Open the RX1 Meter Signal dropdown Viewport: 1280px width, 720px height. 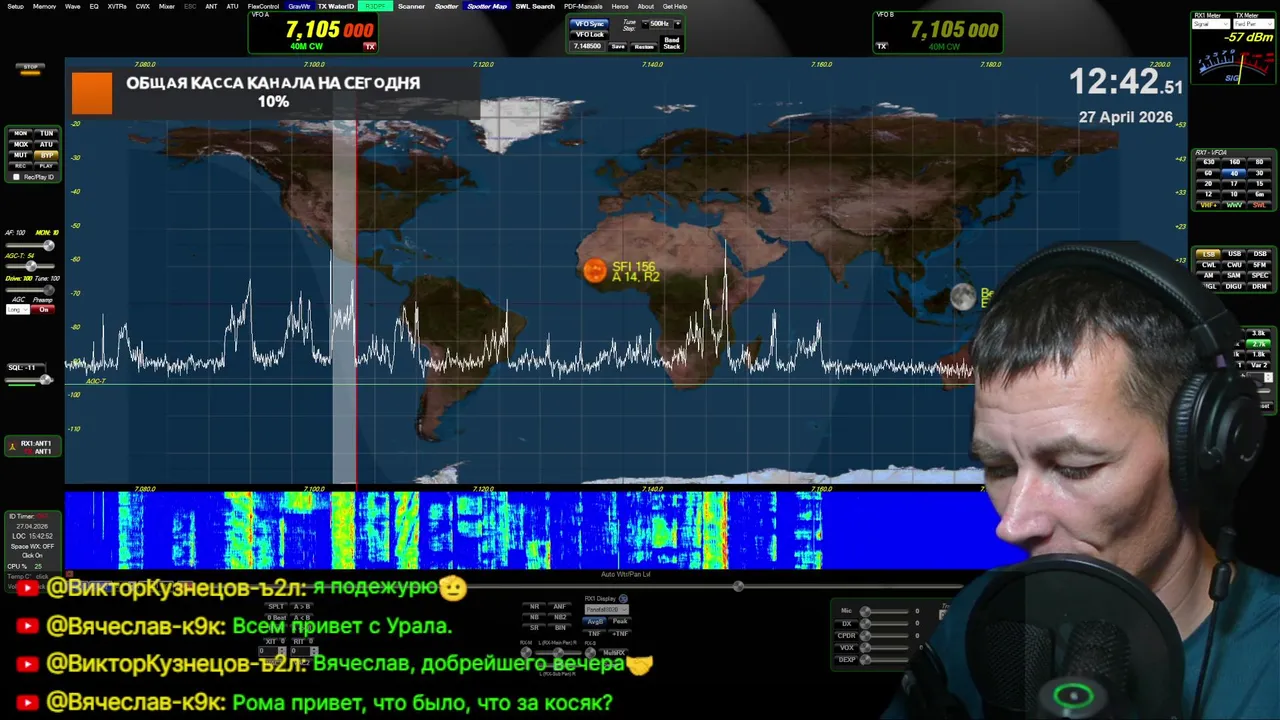point(1211,24)
